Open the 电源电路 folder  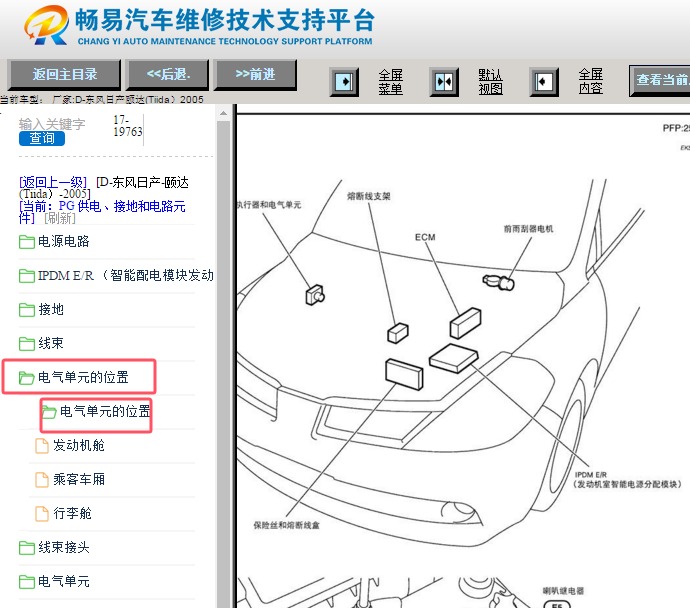(63, 241)
